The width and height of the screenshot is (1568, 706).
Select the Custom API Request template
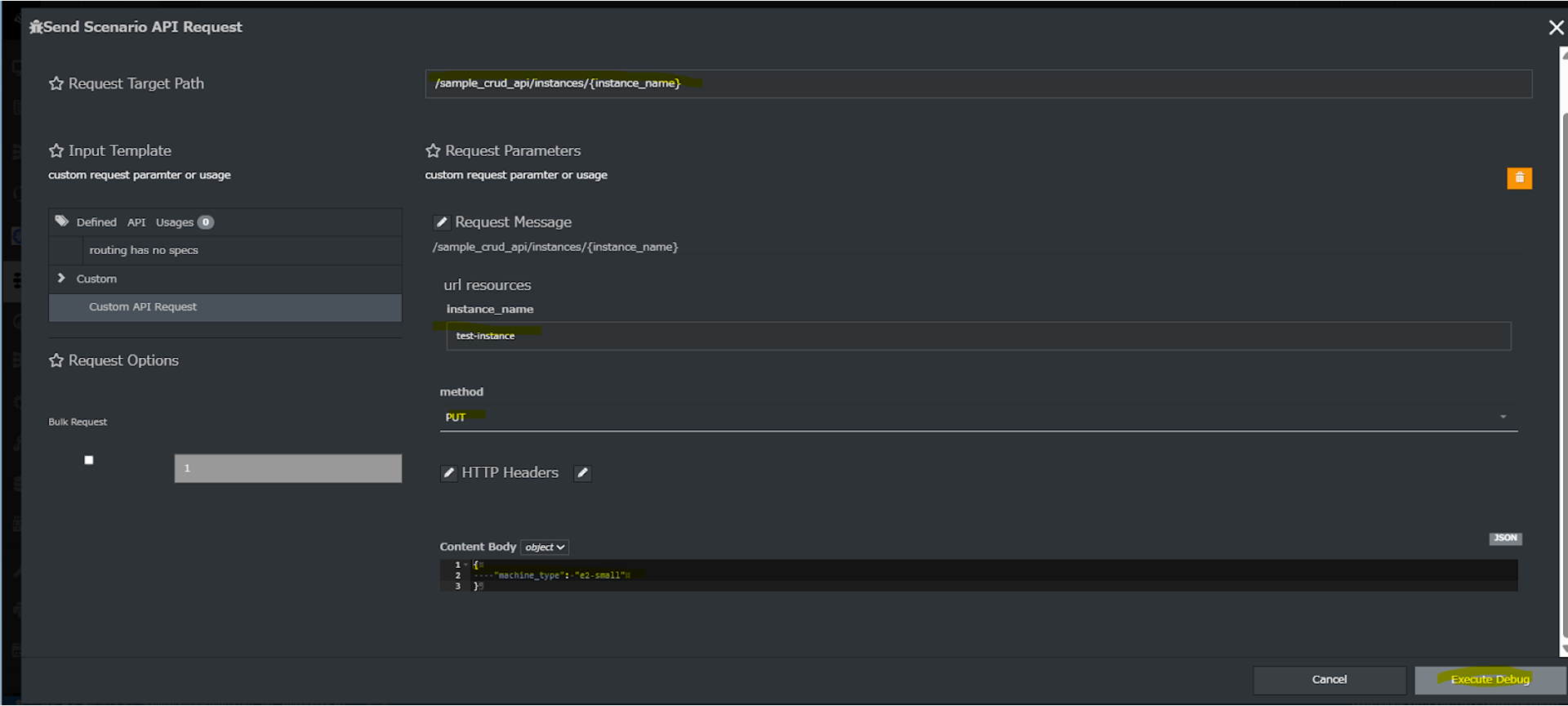(x=143, y=307)
